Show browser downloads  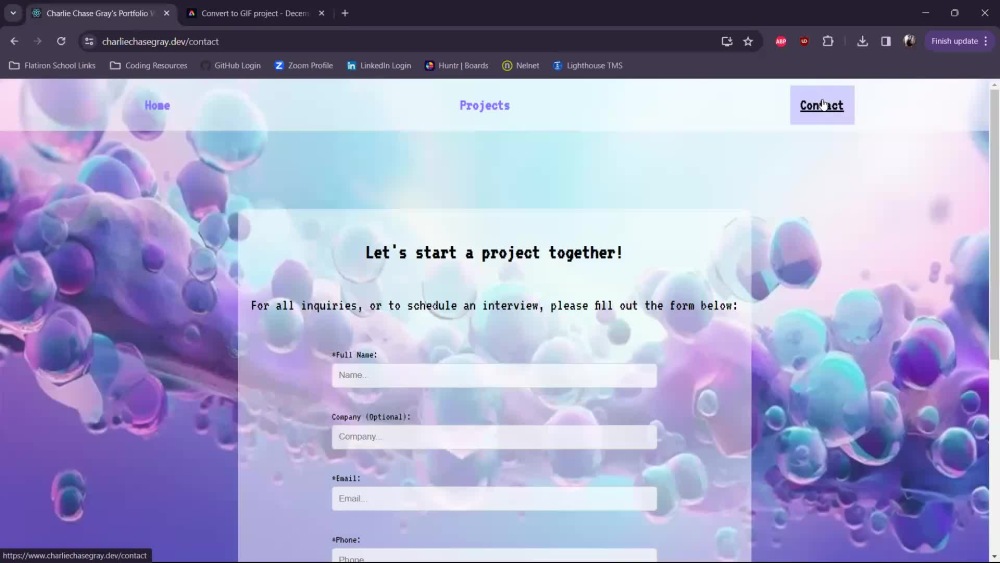(862, 41)
